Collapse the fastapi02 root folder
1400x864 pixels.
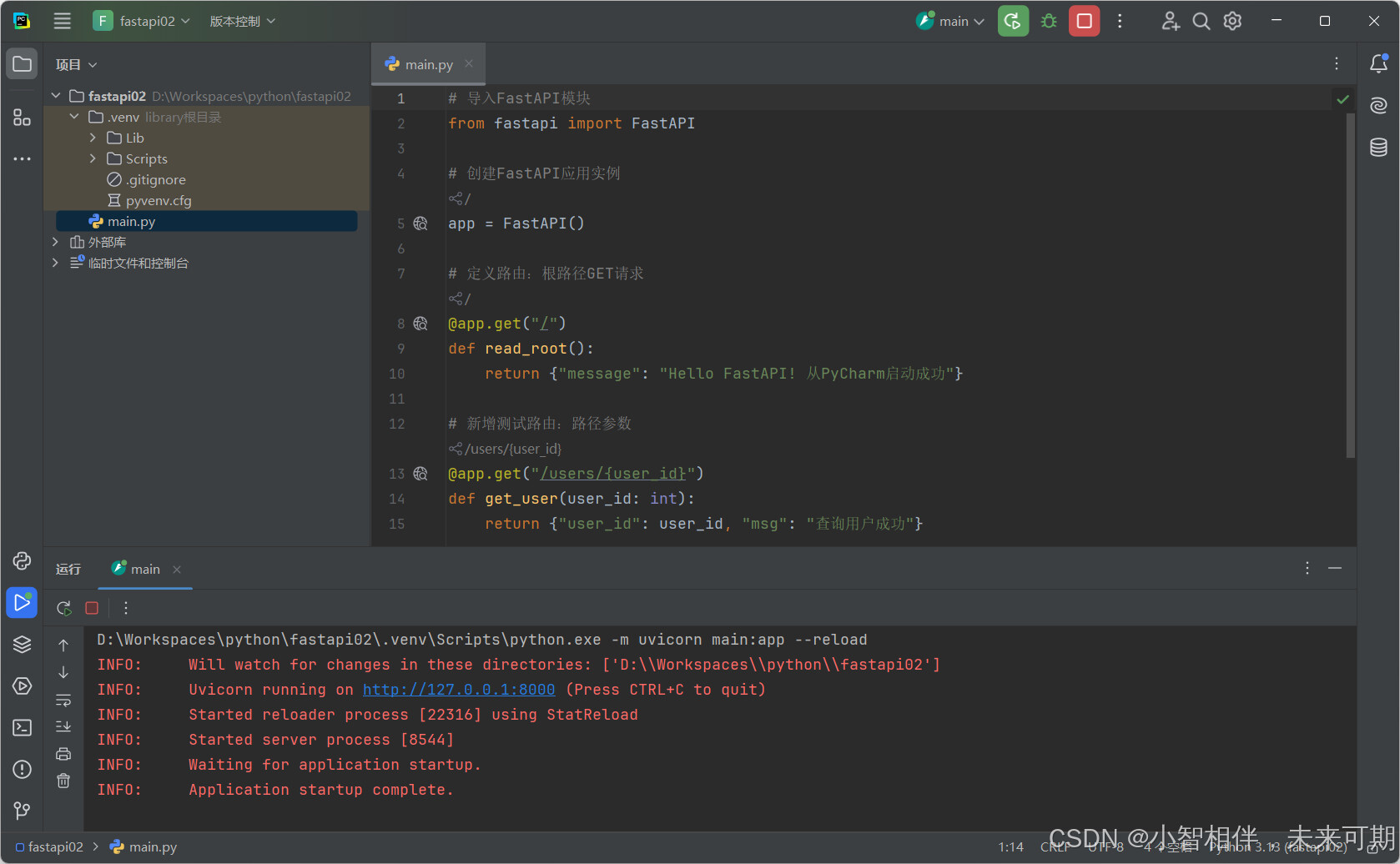56,96
